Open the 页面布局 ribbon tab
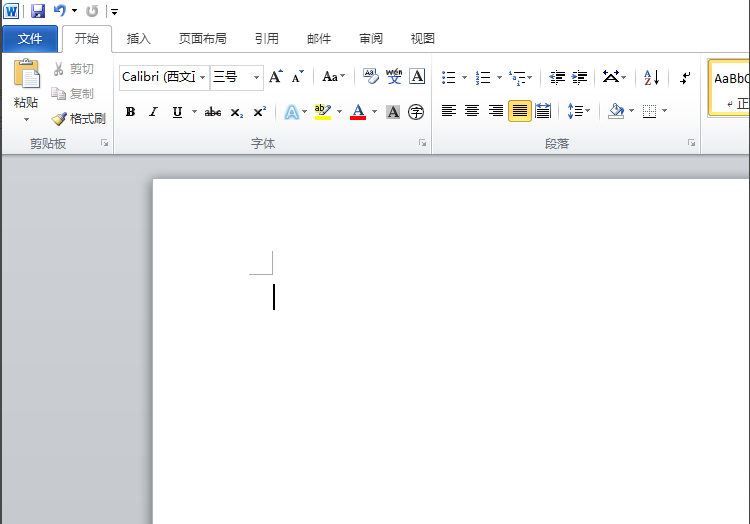This screenshot has height=524, width=750. pos(203,39)
